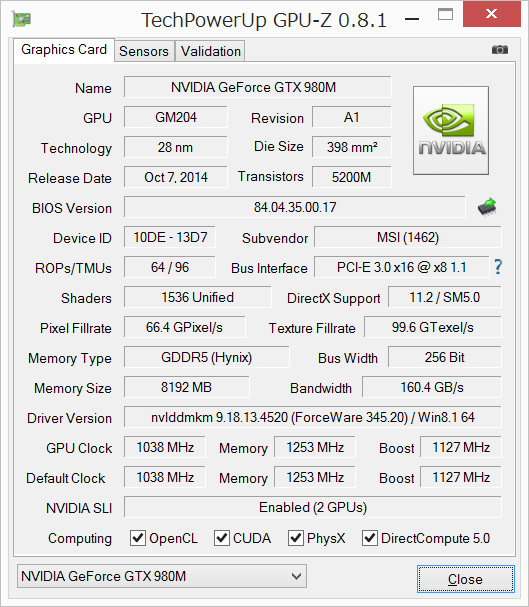Click the GPU-Z app icon in title bar
Image resolution: width=529 pixels, height=607 pixels.
click(x=22, y=19)
